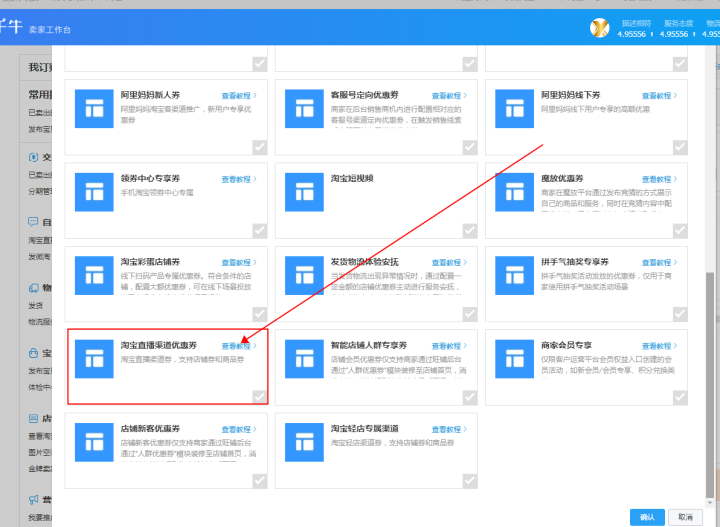Open the 交易 sidebar section icon

click(34, 157)
